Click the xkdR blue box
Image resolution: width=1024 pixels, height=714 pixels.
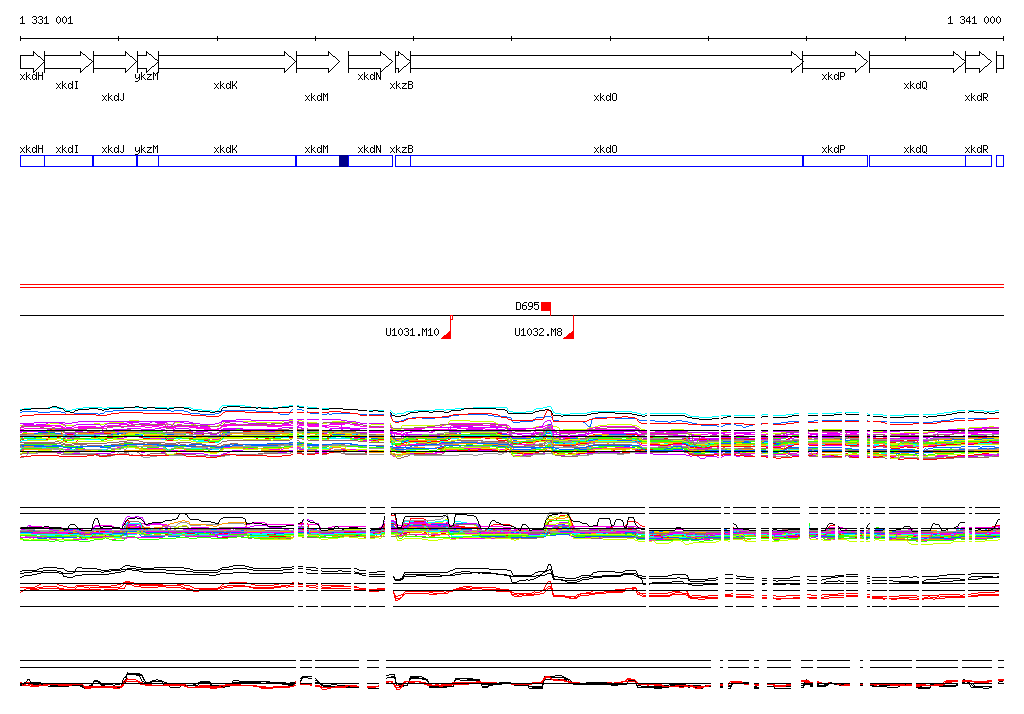(x=978, y=161)
